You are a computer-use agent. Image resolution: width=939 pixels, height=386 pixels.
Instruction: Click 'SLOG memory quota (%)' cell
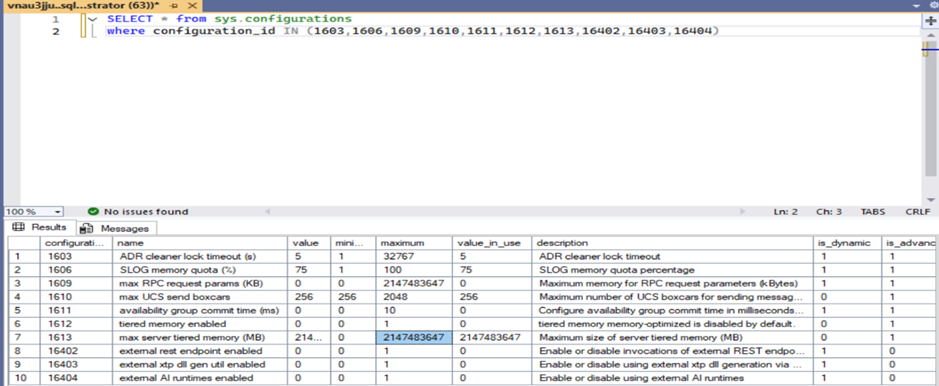coord(200,270)
